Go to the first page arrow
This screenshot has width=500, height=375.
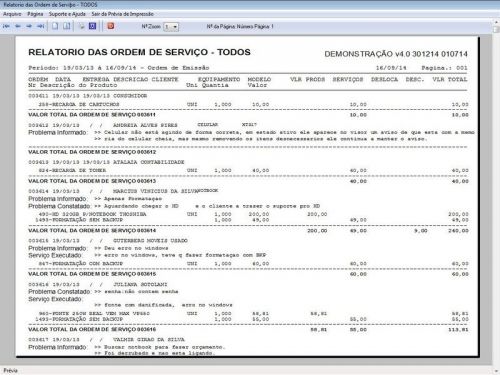point(6,26)
